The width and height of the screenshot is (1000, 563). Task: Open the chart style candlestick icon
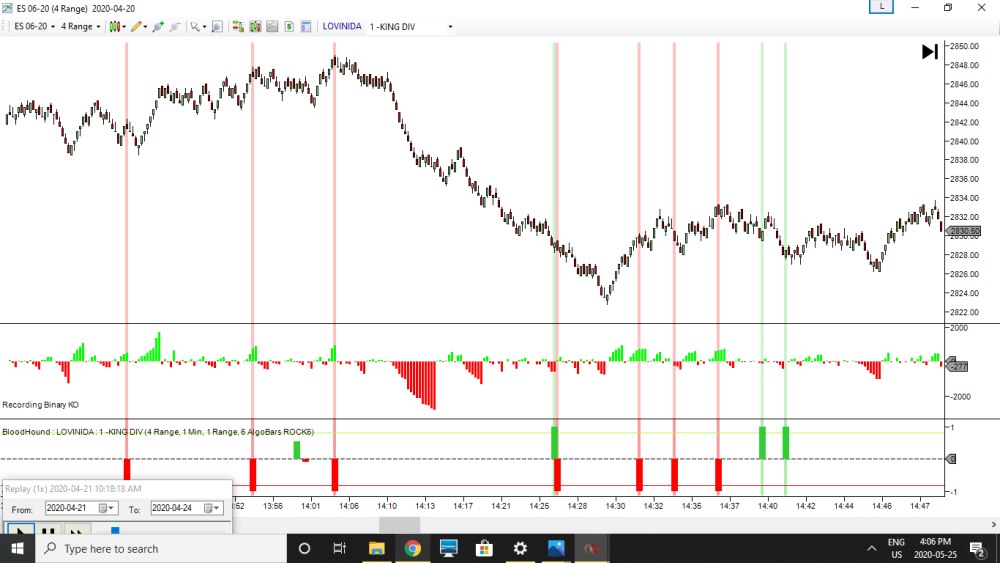click(x=113, y=26)
